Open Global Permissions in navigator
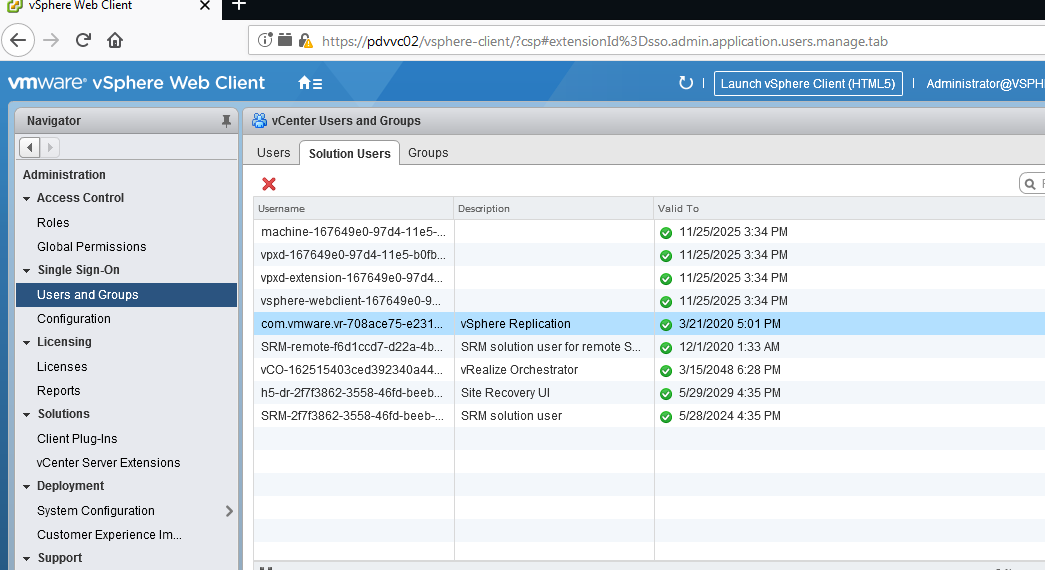Image resolution: width=1045 pixels, height=570 pixels. pos(91,247)
